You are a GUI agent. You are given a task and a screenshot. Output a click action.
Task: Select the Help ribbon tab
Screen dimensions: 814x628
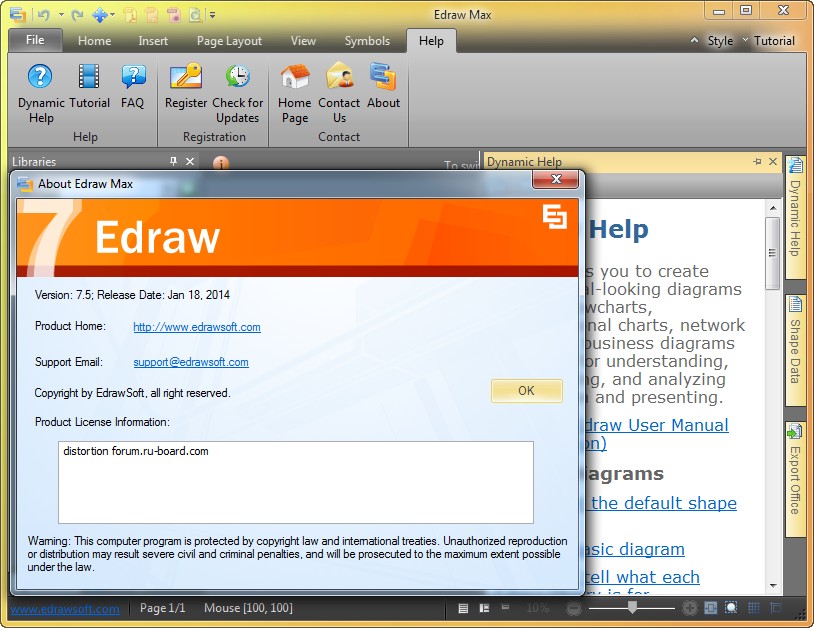tap(431, 40)
